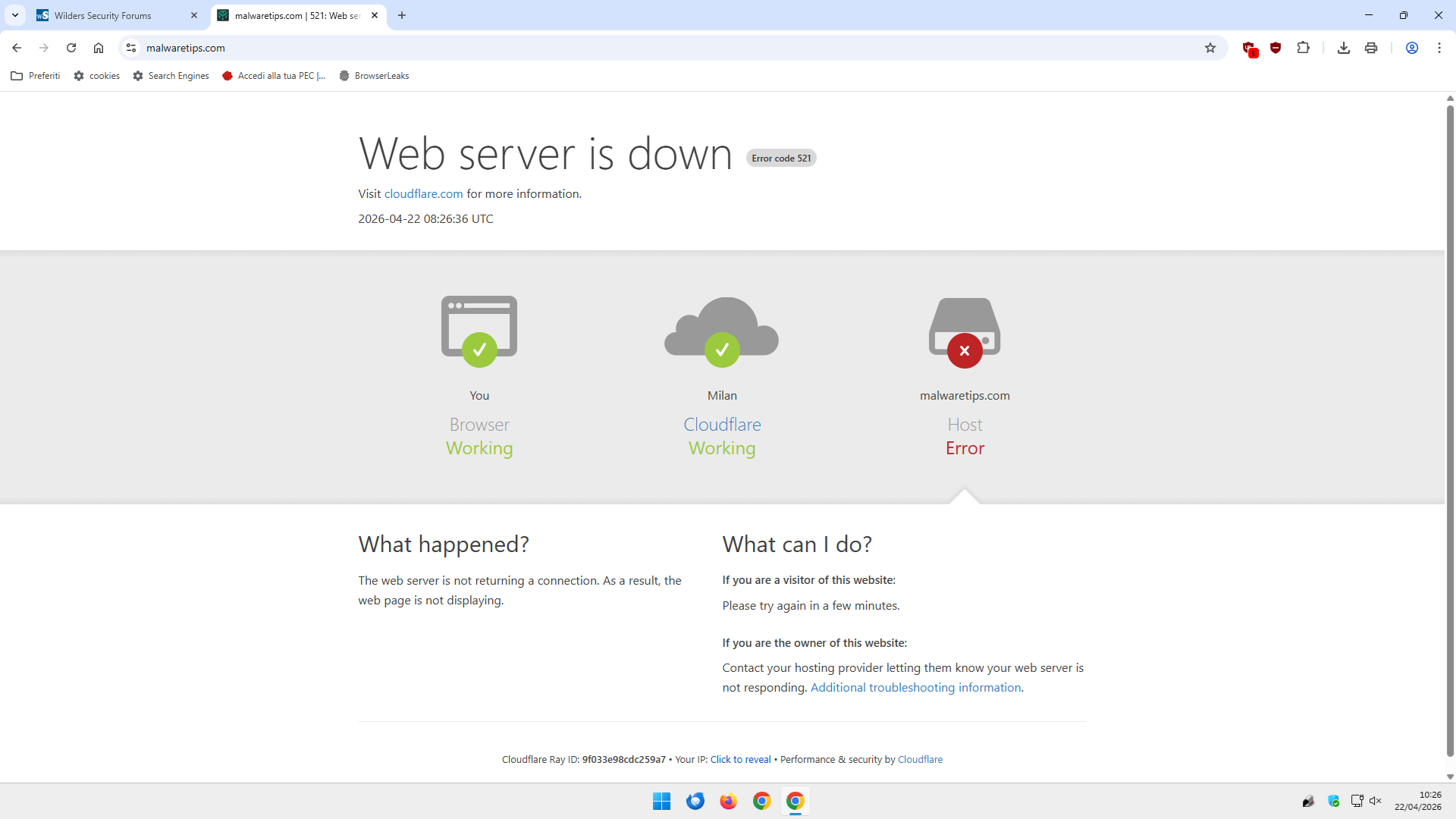Add a new browser tab

tap(402, 15)
